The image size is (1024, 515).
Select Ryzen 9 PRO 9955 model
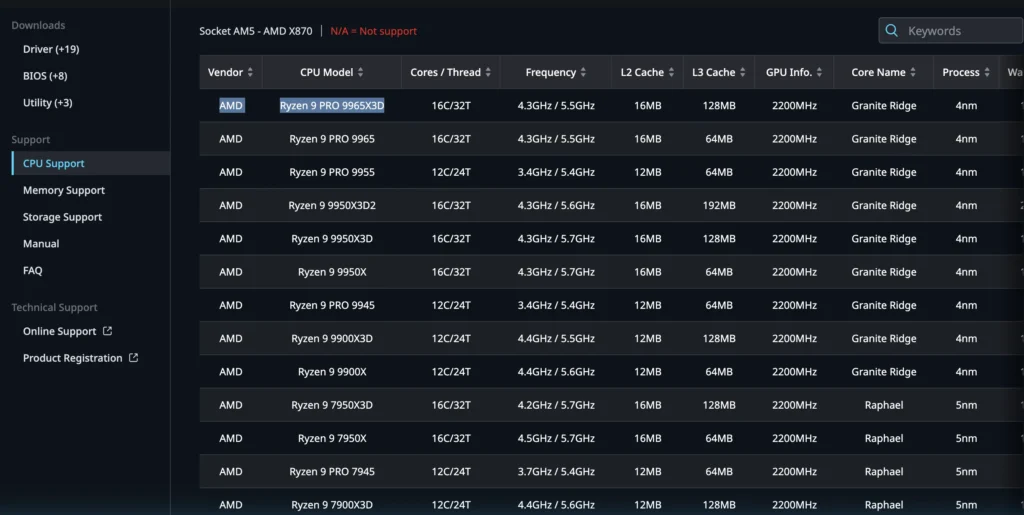[332, 172]
